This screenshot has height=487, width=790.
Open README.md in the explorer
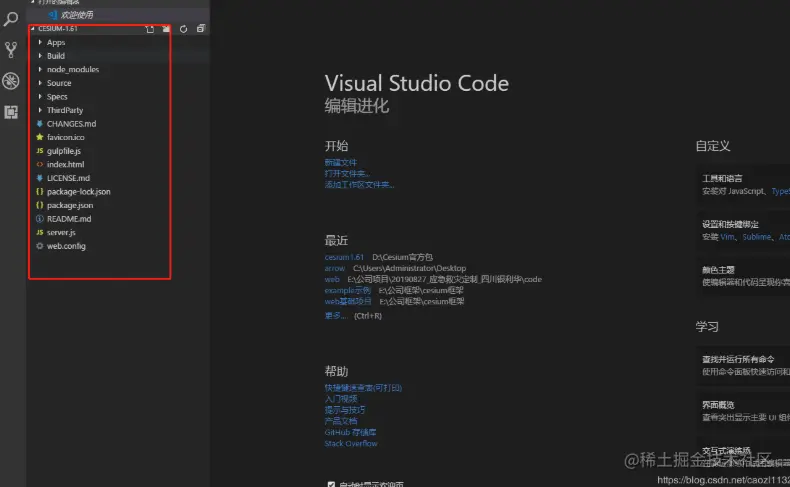(69, 219)
